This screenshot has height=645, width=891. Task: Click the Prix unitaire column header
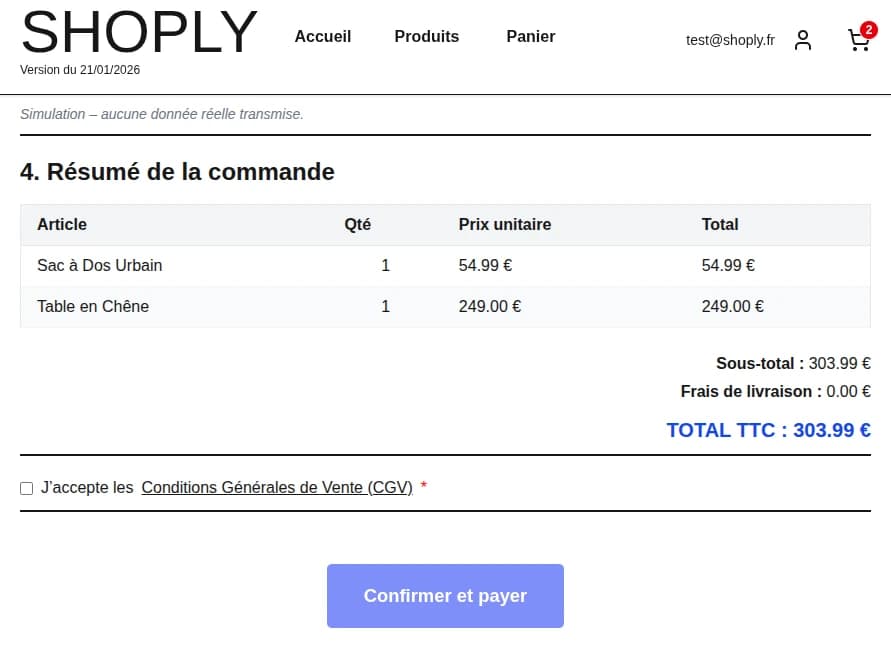504,225
